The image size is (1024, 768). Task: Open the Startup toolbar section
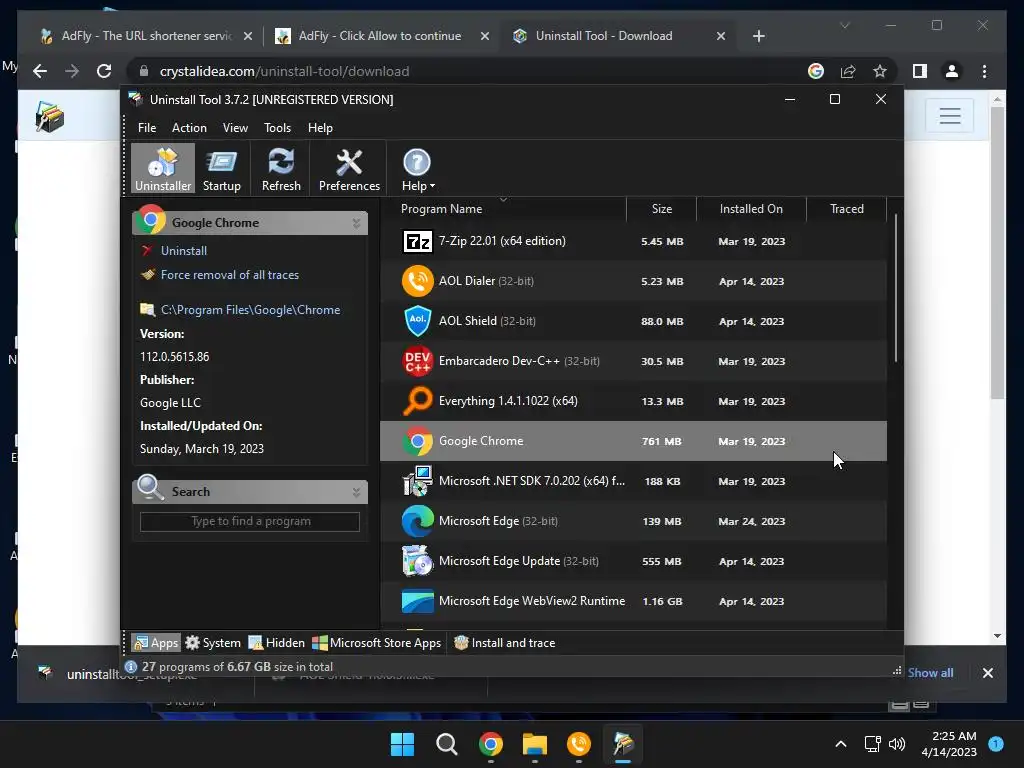click(x=221, y=168)
